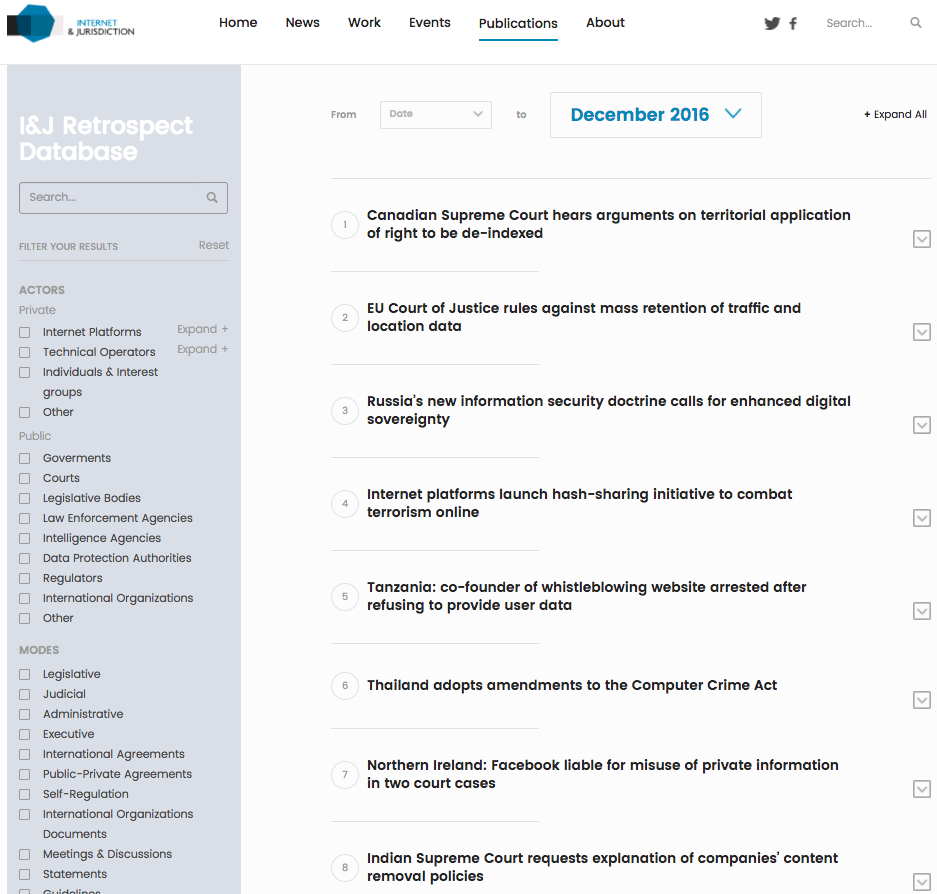Check Individuals & Interest groups filter
This screenshot has width=937, height=894.
point(25,372)
